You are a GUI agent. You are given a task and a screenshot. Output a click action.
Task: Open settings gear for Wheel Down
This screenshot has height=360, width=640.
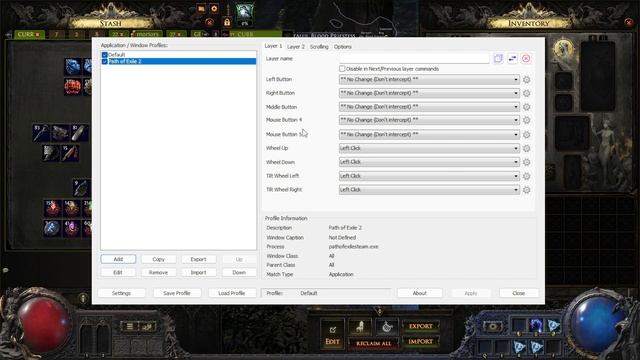click(527, 162)
